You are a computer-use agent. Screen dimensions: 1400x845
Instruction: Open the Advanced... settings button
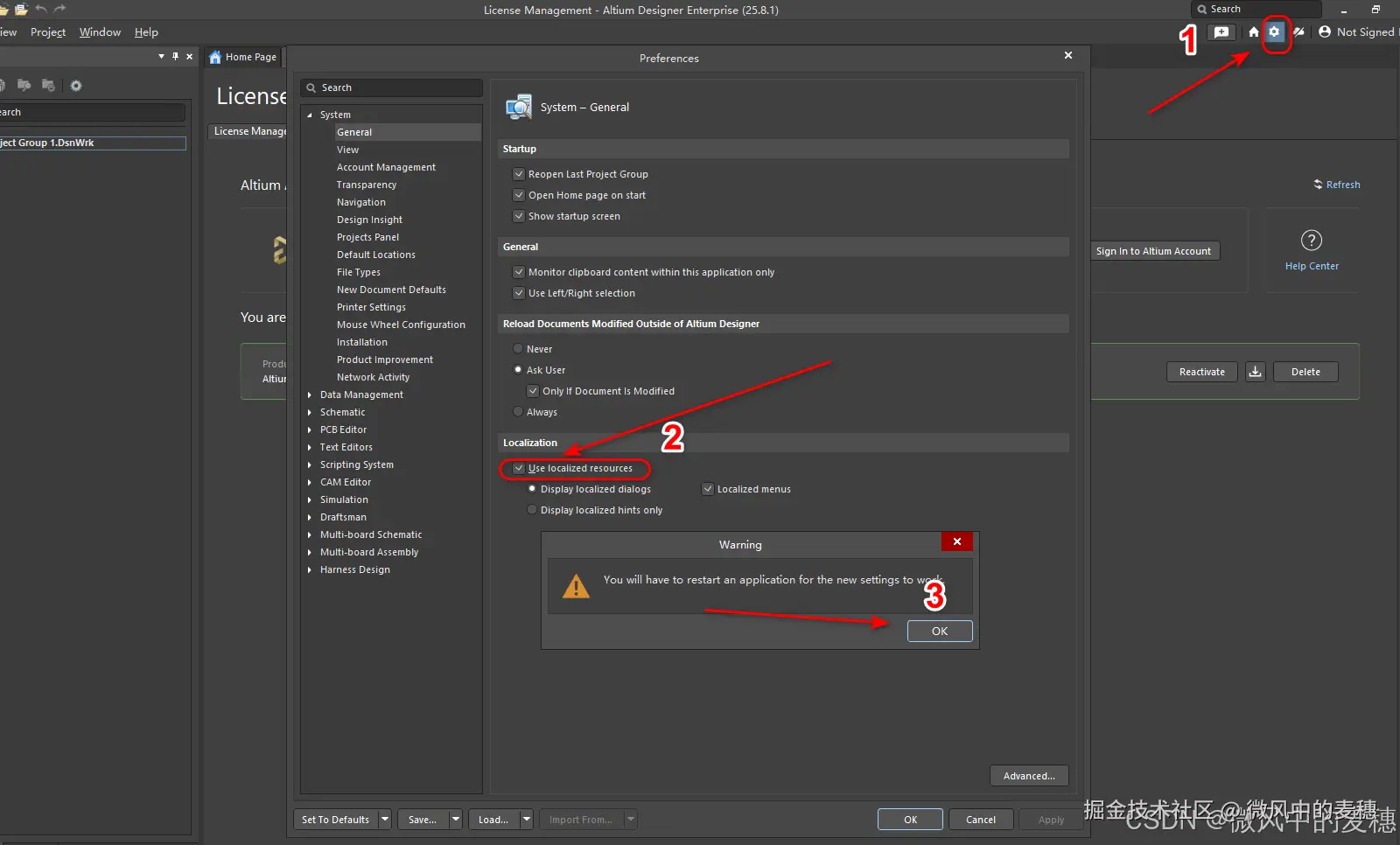click(1029, 776)
